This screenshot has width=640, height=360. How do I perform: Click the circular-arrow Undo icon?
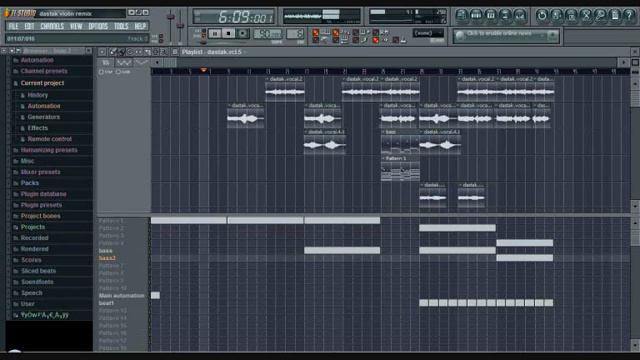tap(542, 16)
